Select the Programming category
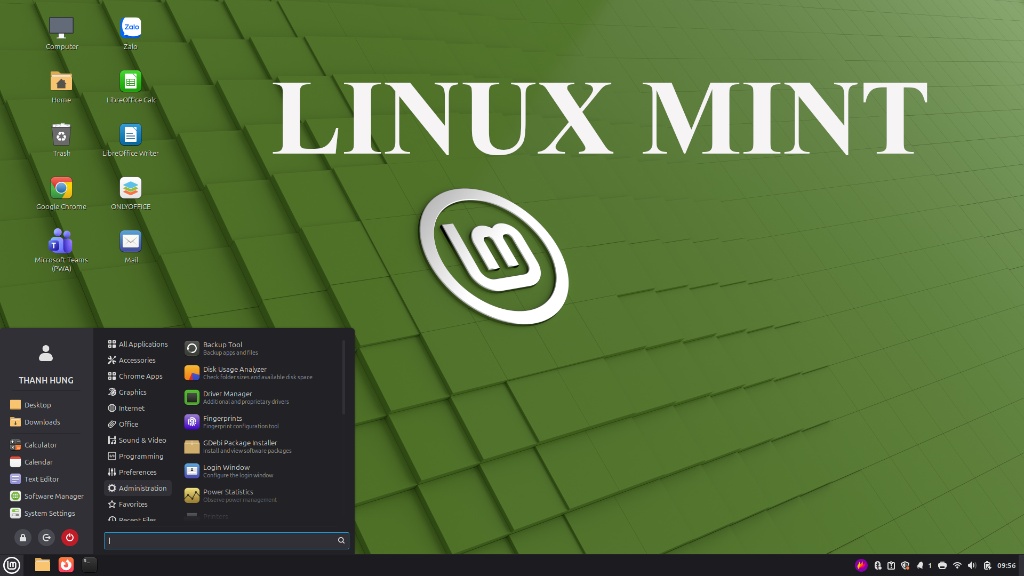The image size is (1024, 576). point(138,456)
